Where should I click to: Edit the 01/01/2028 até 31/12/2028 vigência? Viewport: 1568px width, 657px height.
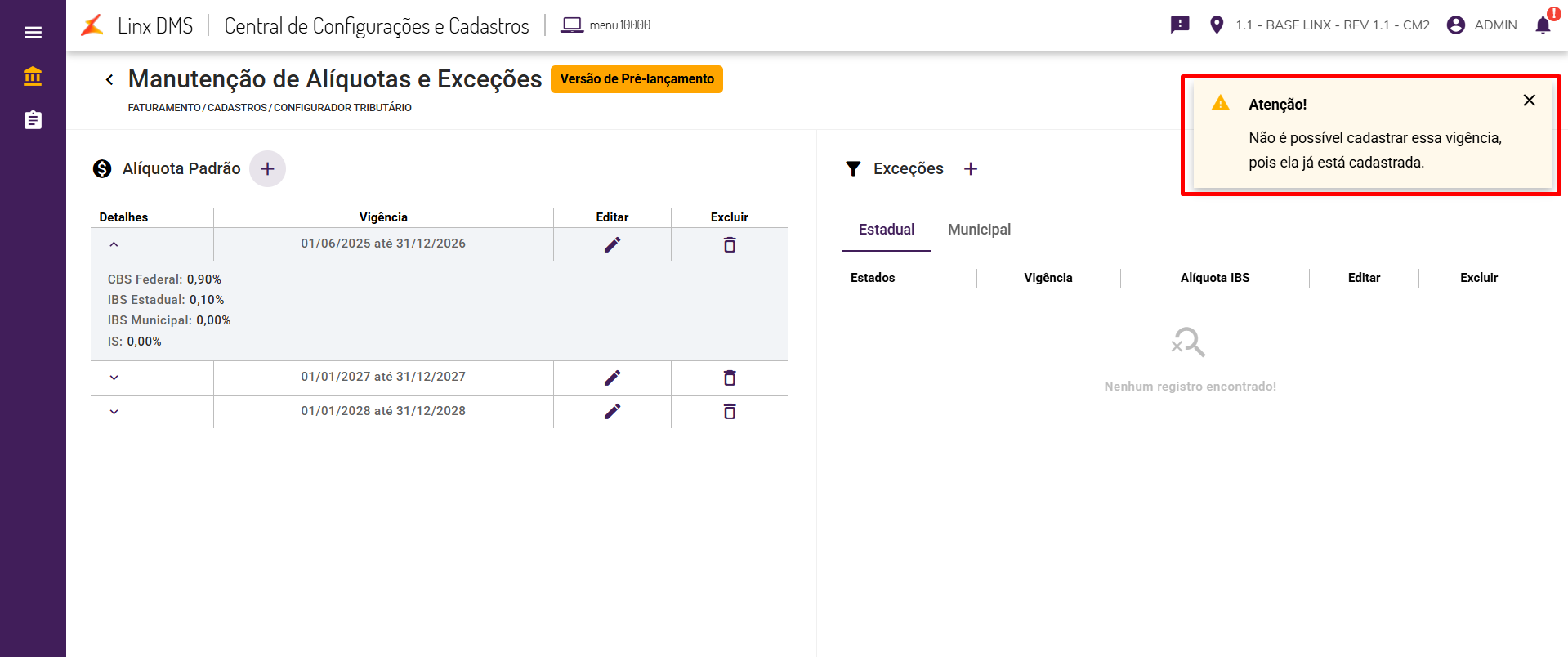[x=612, y=411]
